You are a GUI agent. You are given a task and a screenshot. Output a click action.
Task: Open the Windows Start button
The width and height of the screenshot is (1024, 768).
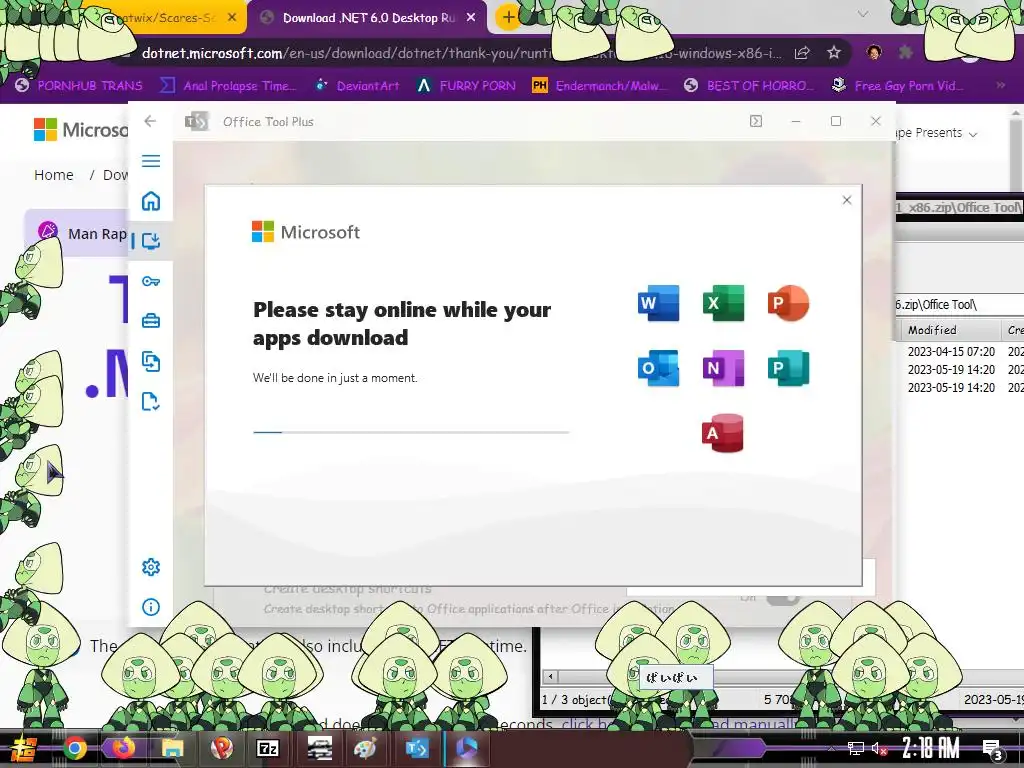pos(25,748)
